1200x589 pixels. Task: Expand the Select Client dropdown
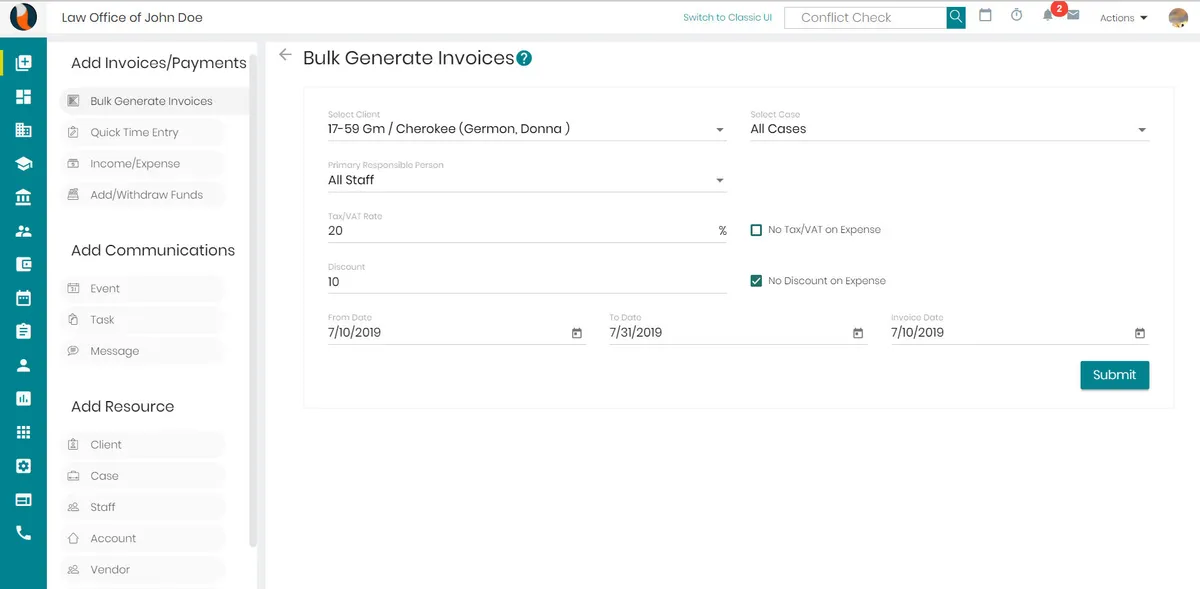coord(720,130)
